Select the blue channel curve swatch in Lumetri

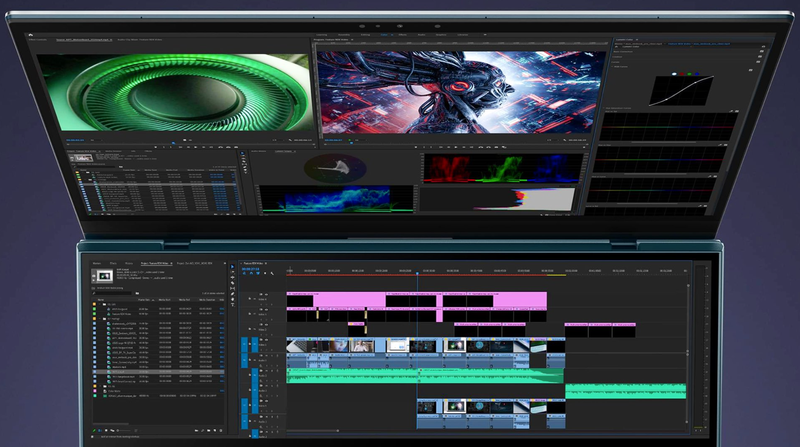point(697,74)
